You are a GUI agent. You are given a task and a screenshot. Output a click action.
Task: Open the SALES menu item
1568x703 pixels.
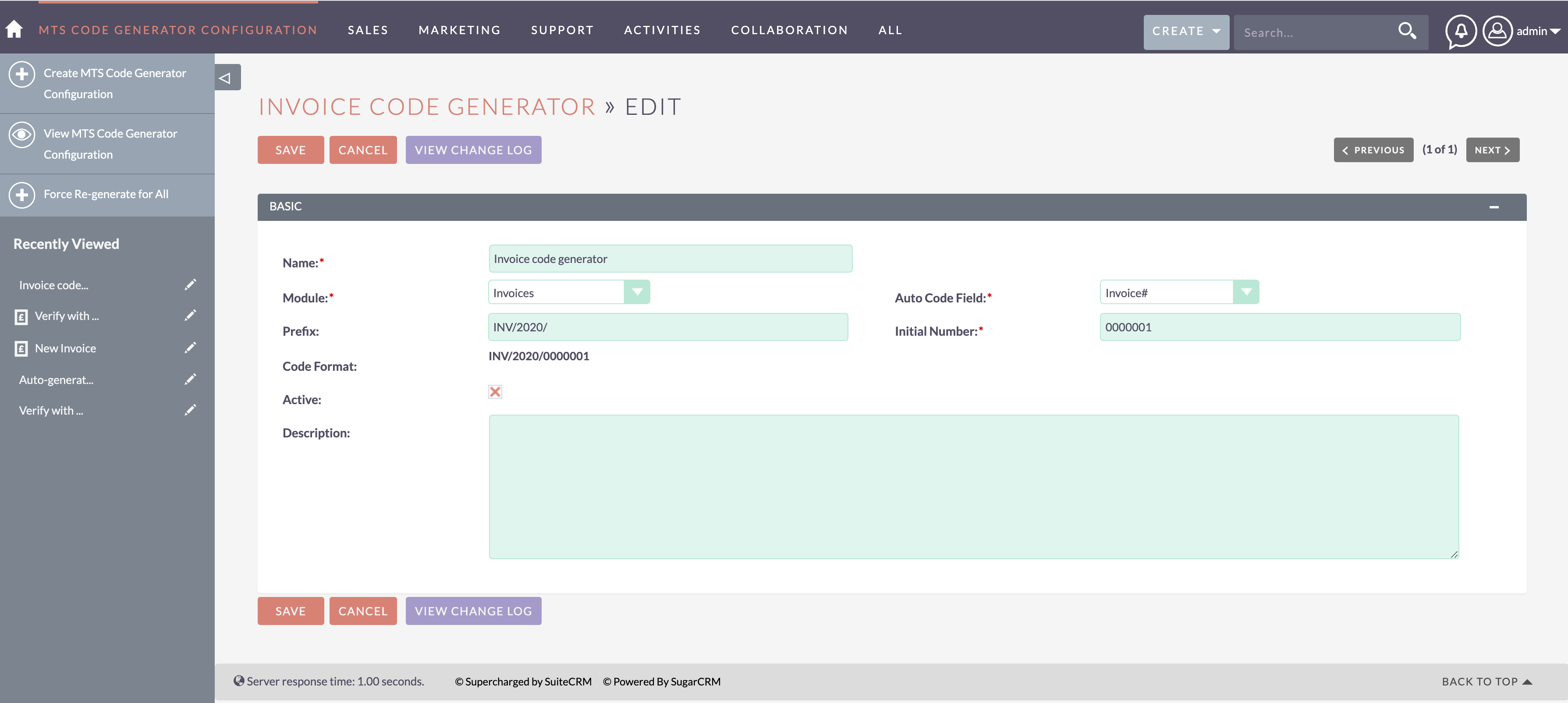(368, 30)
